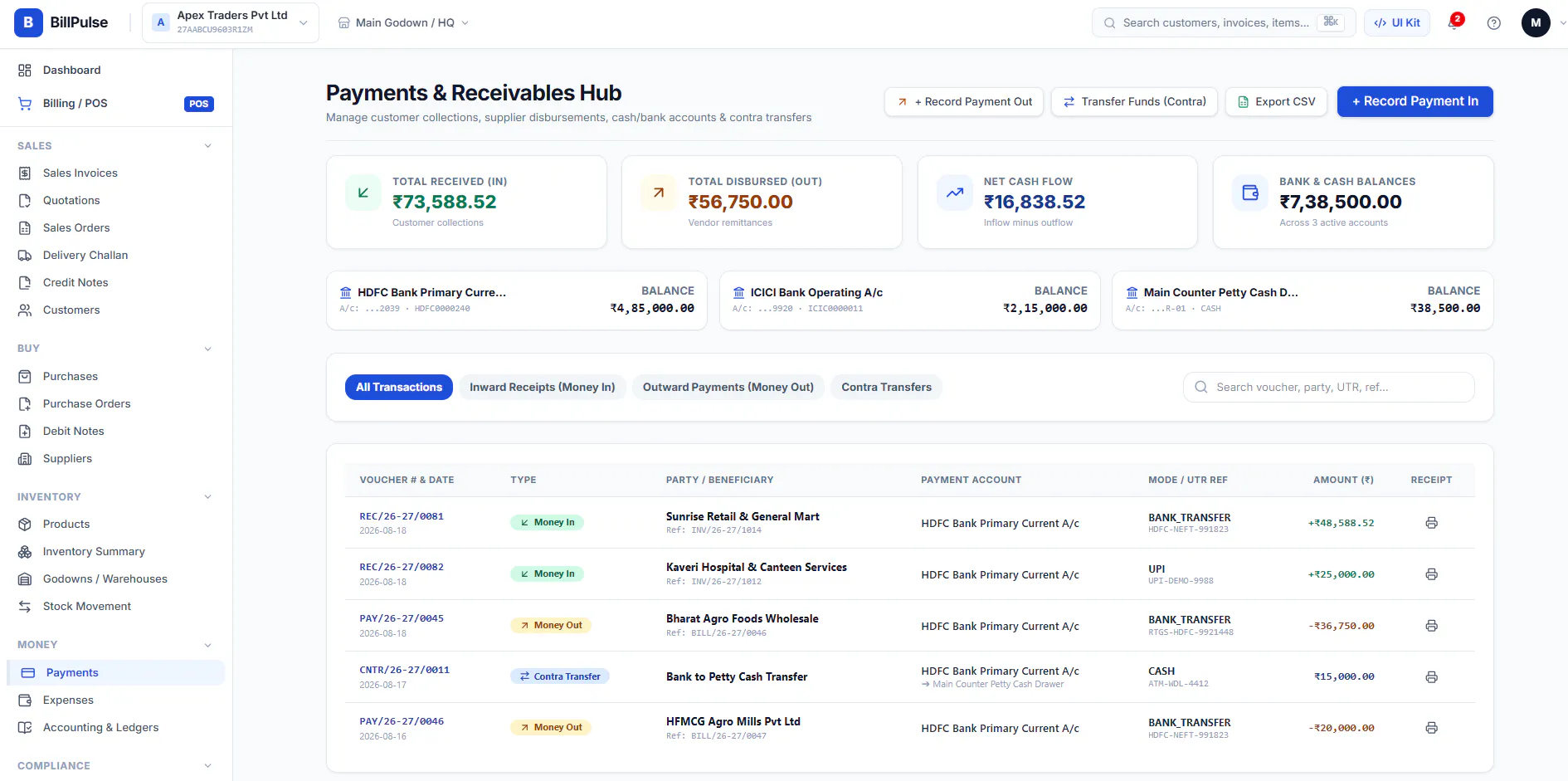Click the Main Counter Petty Cash bank icon

tap(1132, 293)
